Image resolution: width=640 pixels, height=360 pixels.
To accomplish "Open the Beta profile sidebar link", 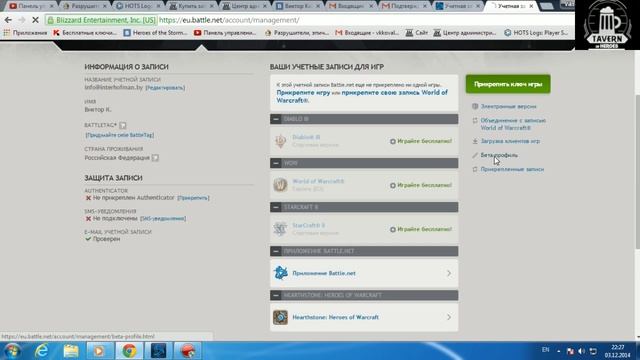I will 499,155.
